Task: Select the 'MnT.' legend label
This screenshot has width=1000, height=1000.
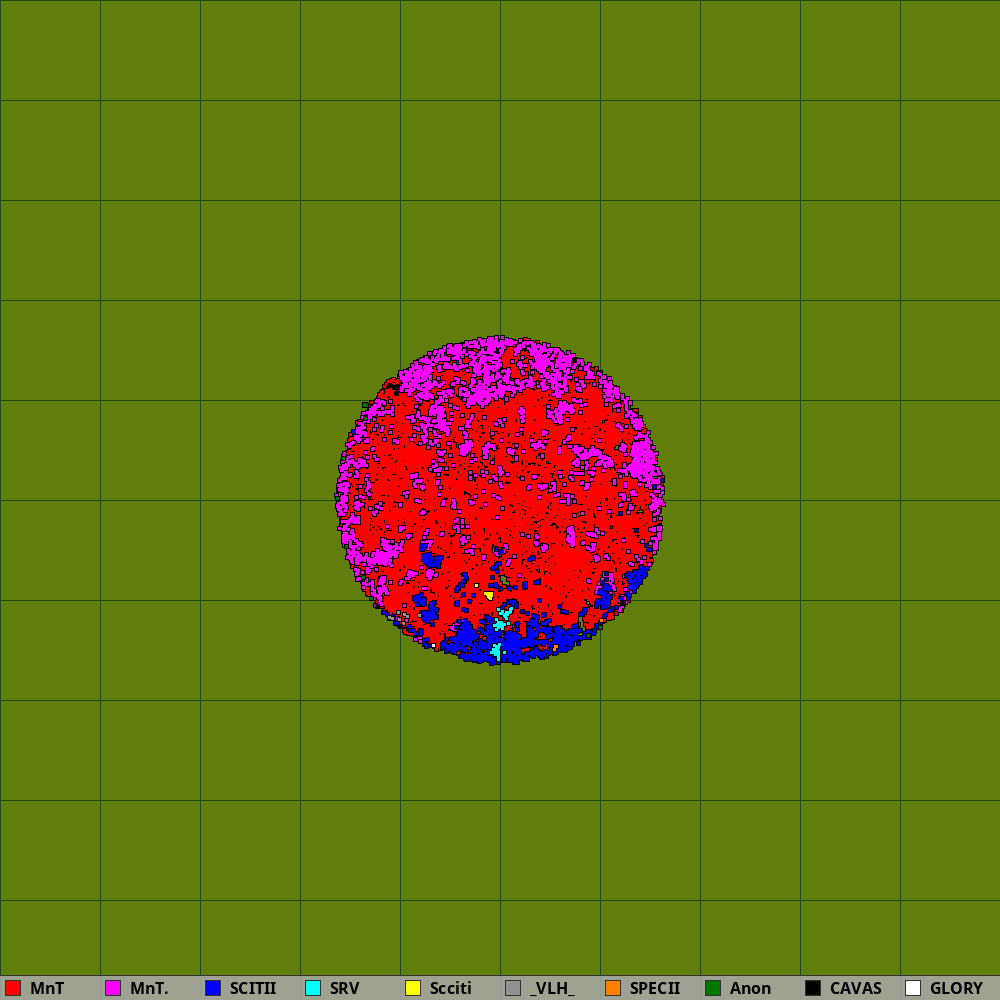Action: coord(149,988)
